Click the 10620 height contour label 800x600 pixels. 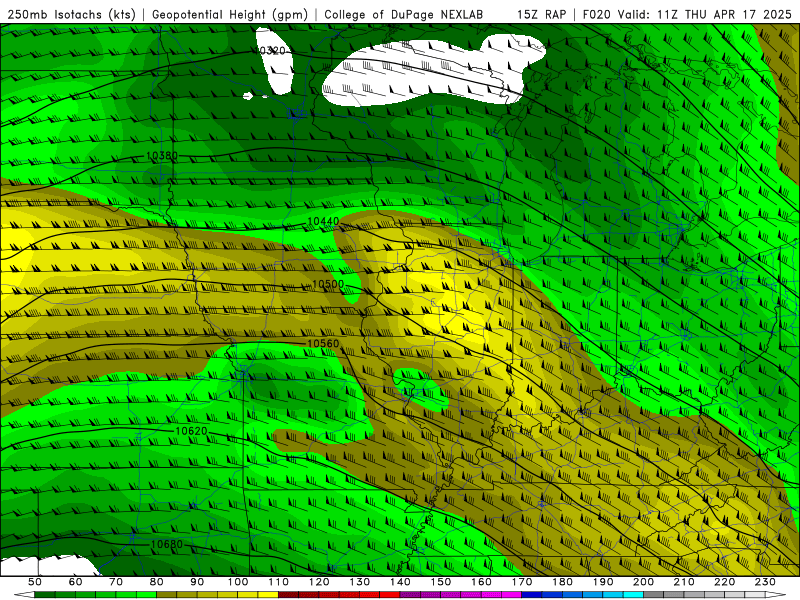tap(191, 431)
